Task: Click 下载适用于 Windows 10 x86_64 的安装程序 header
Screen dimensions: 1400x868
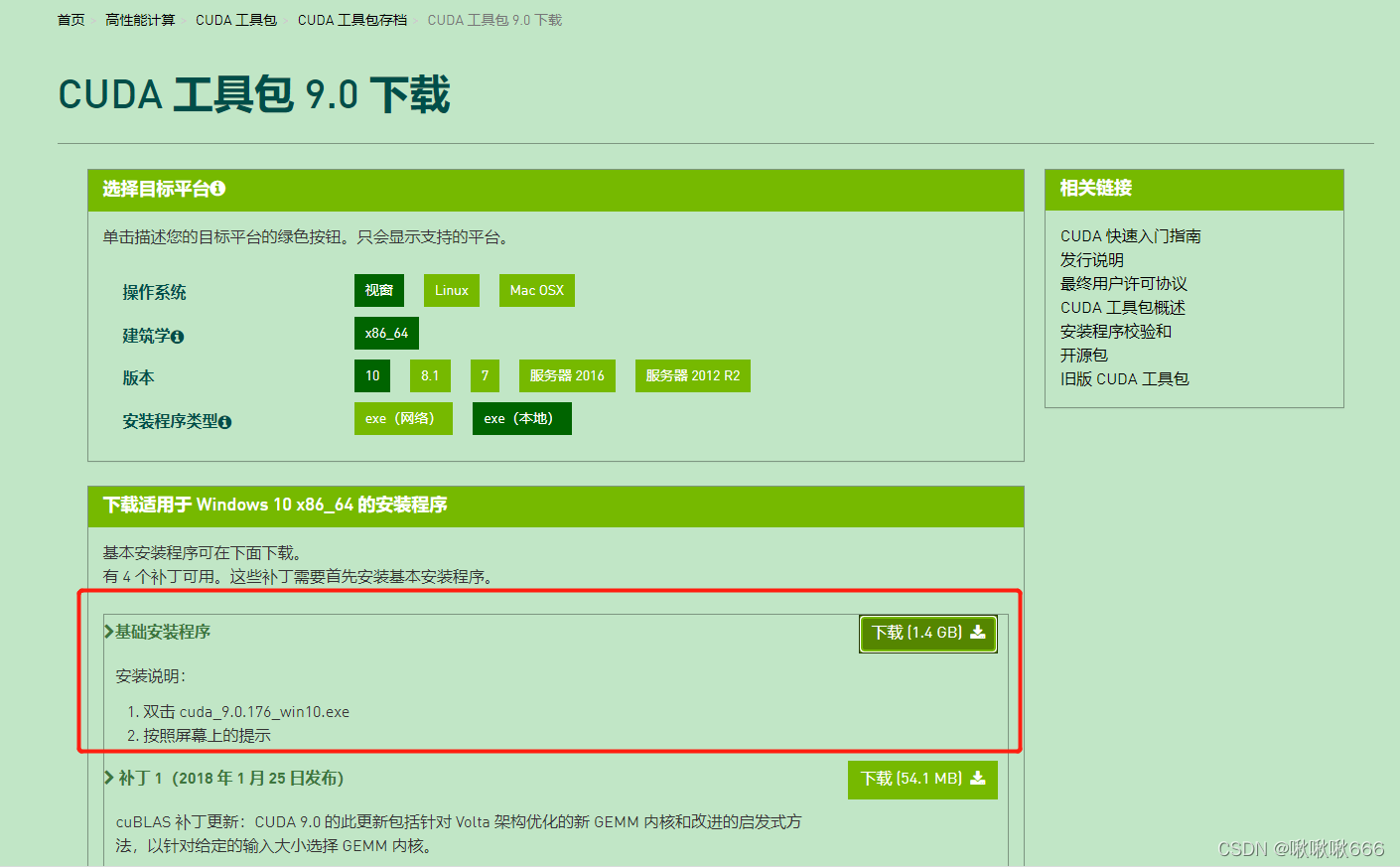Action: pos(556,506)
